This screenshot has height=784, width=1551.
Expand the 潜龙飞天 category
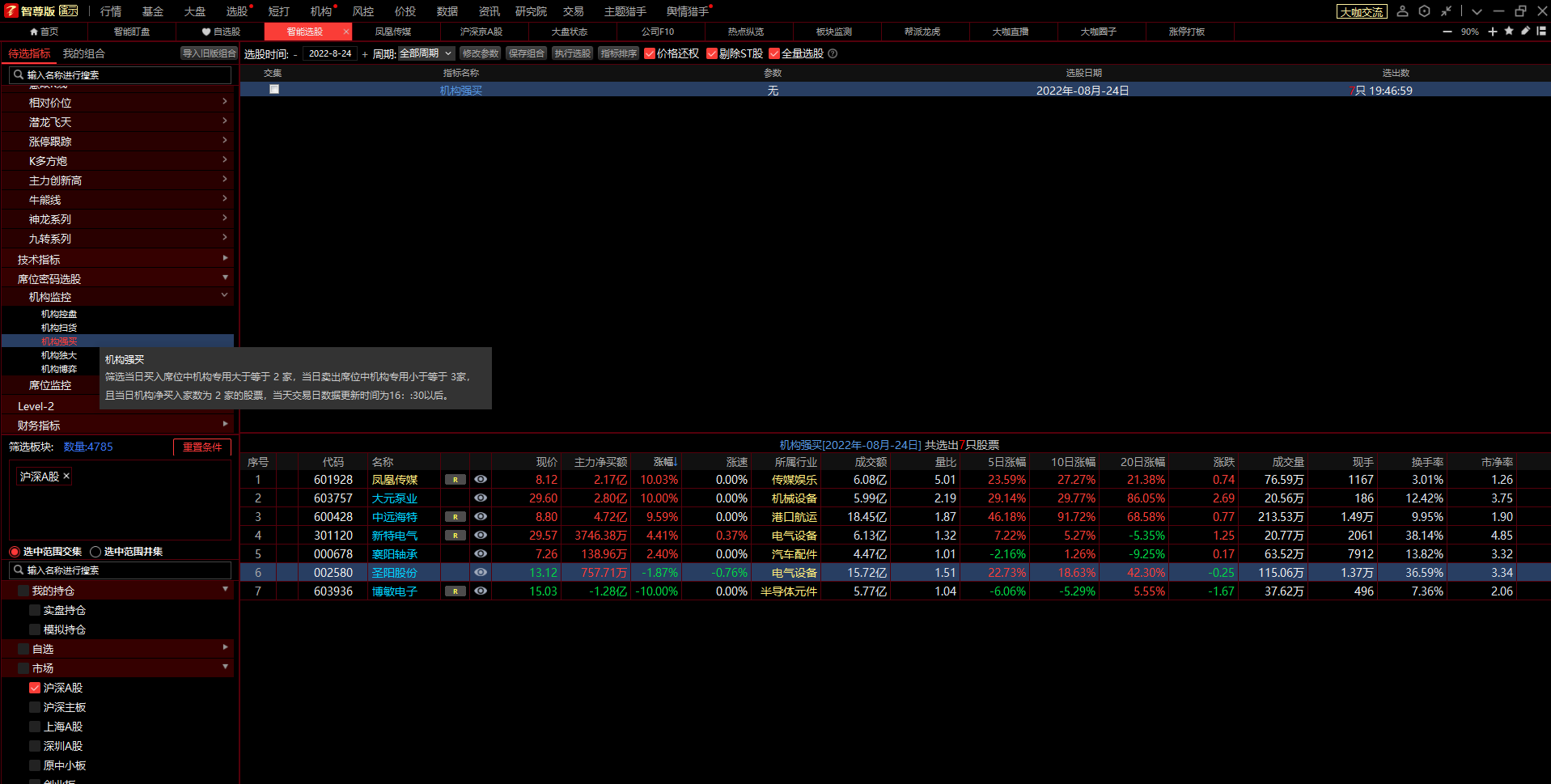click(x=118, y=122)
